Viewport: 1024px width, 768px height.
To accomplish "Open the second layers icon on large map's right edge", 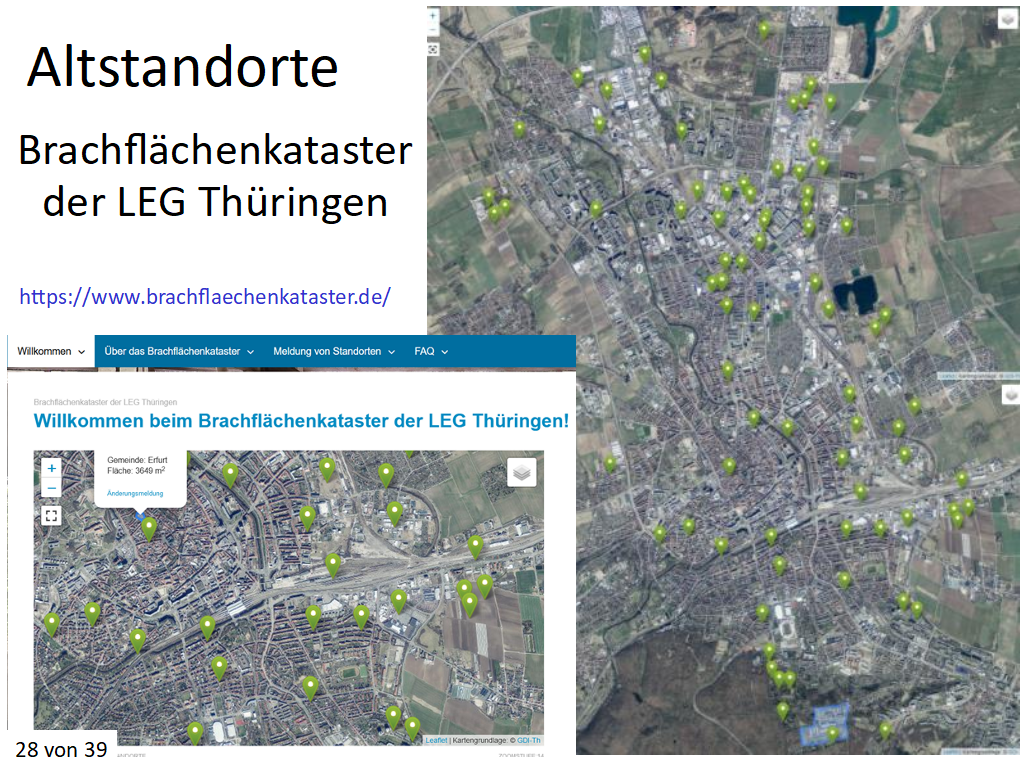I will [x=1011, y=396].
